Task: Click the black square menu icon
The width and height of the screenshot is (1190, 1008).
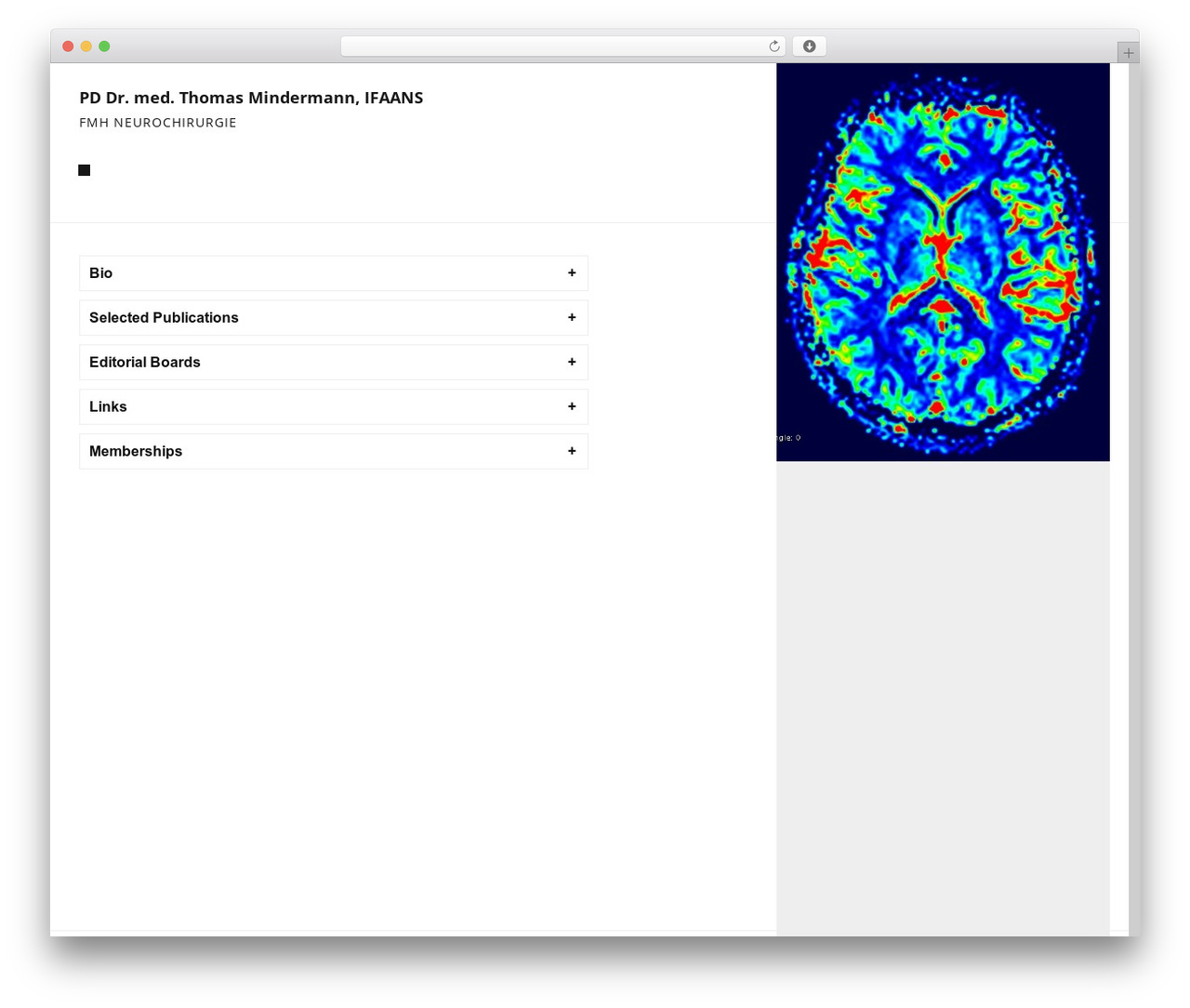Action: coord(85,170)
